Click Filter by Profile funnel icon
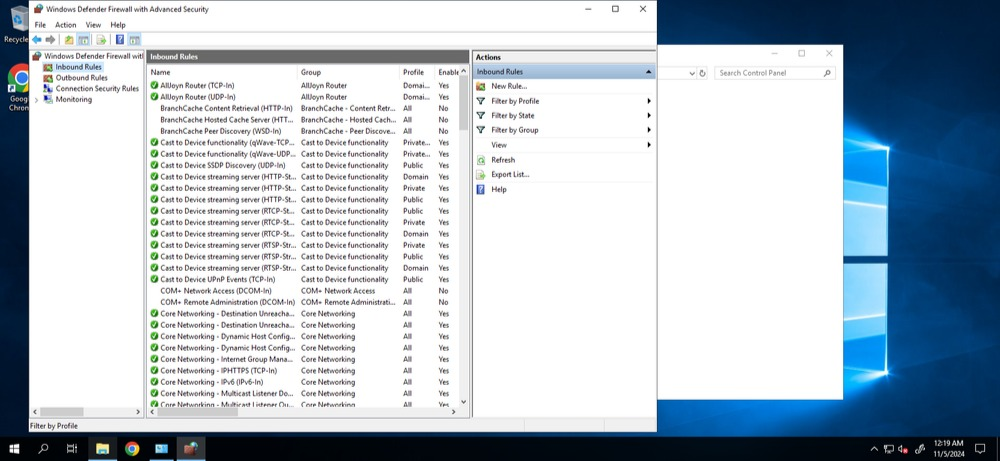This screenshot has height=461, width=1000. pyautogui.click(x=481, y=101)
